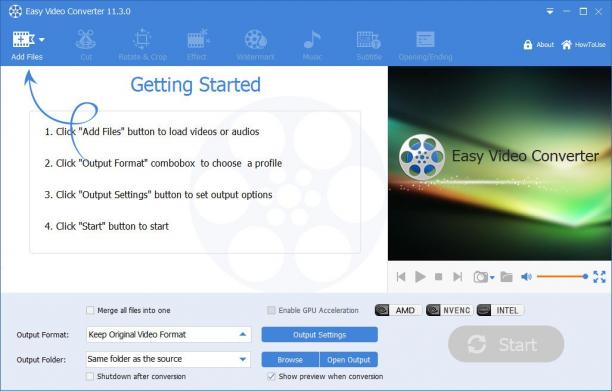
Task: Adjust the orange volume slider
Action: (562, 276)
